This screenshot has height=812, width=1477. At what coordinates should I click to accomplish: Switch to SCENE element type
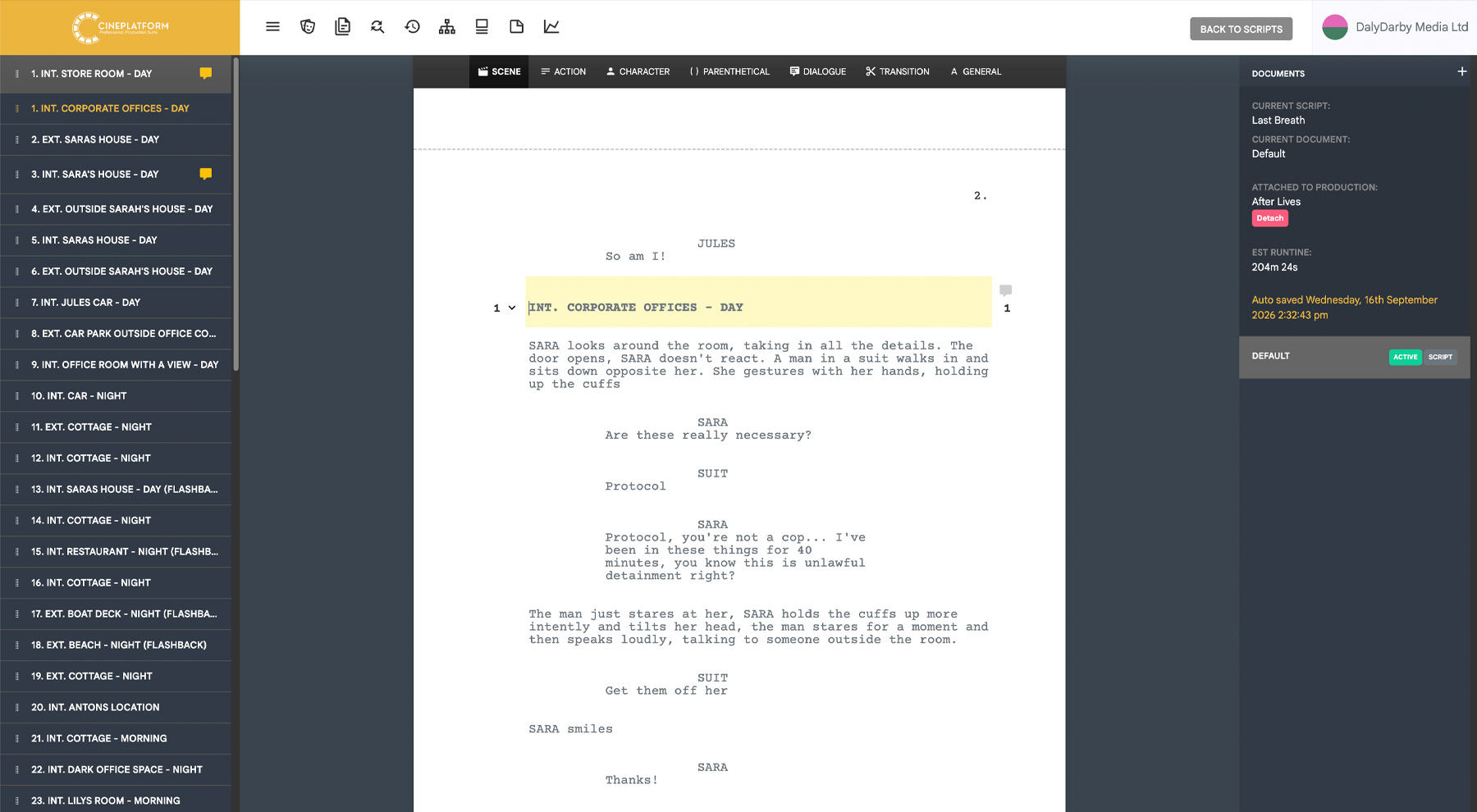point(499,71)
